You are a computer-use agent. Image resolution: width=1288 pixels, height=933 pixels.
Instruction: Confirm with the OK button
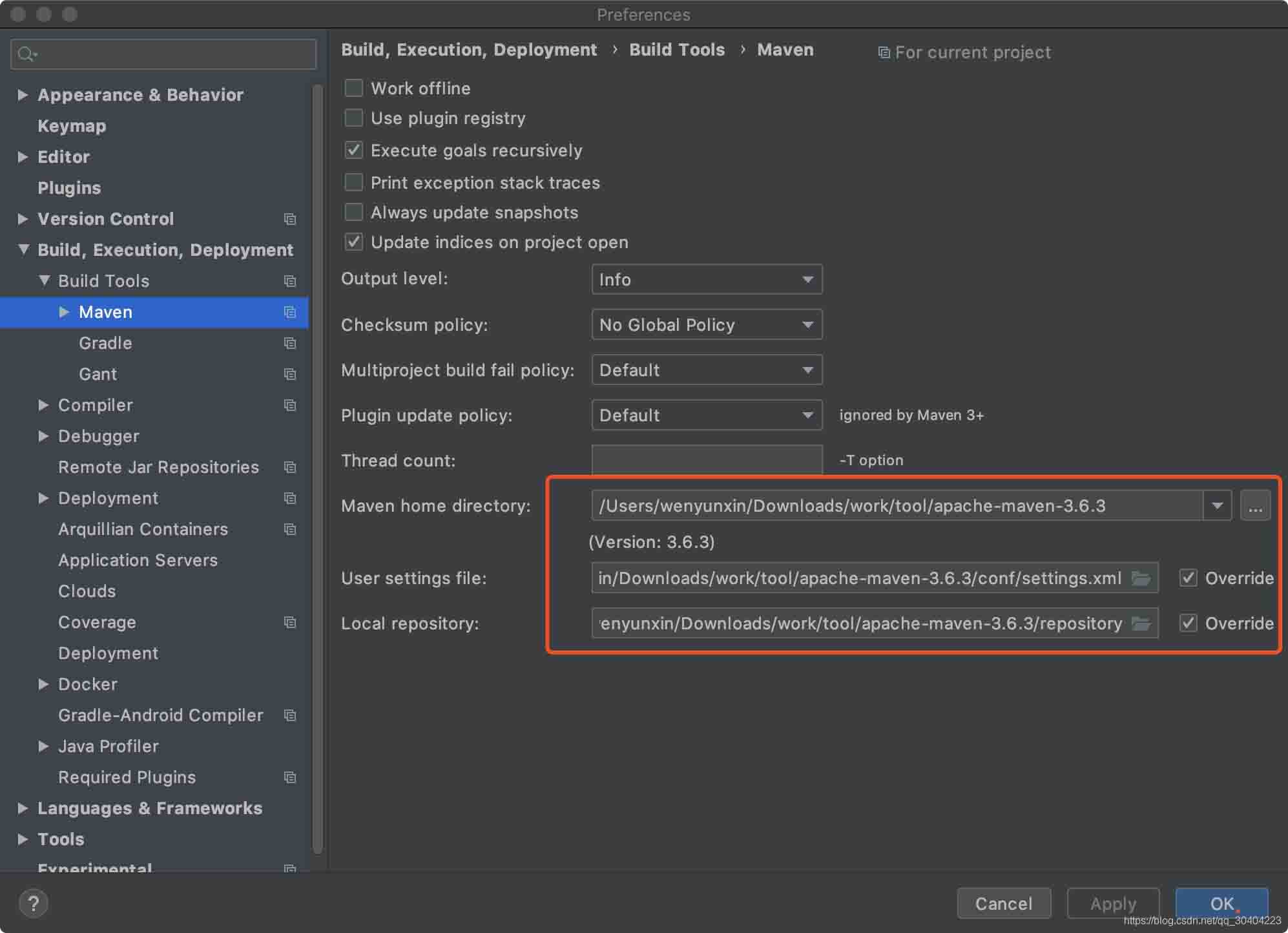pyautogui.click(x=1221, y=903)
